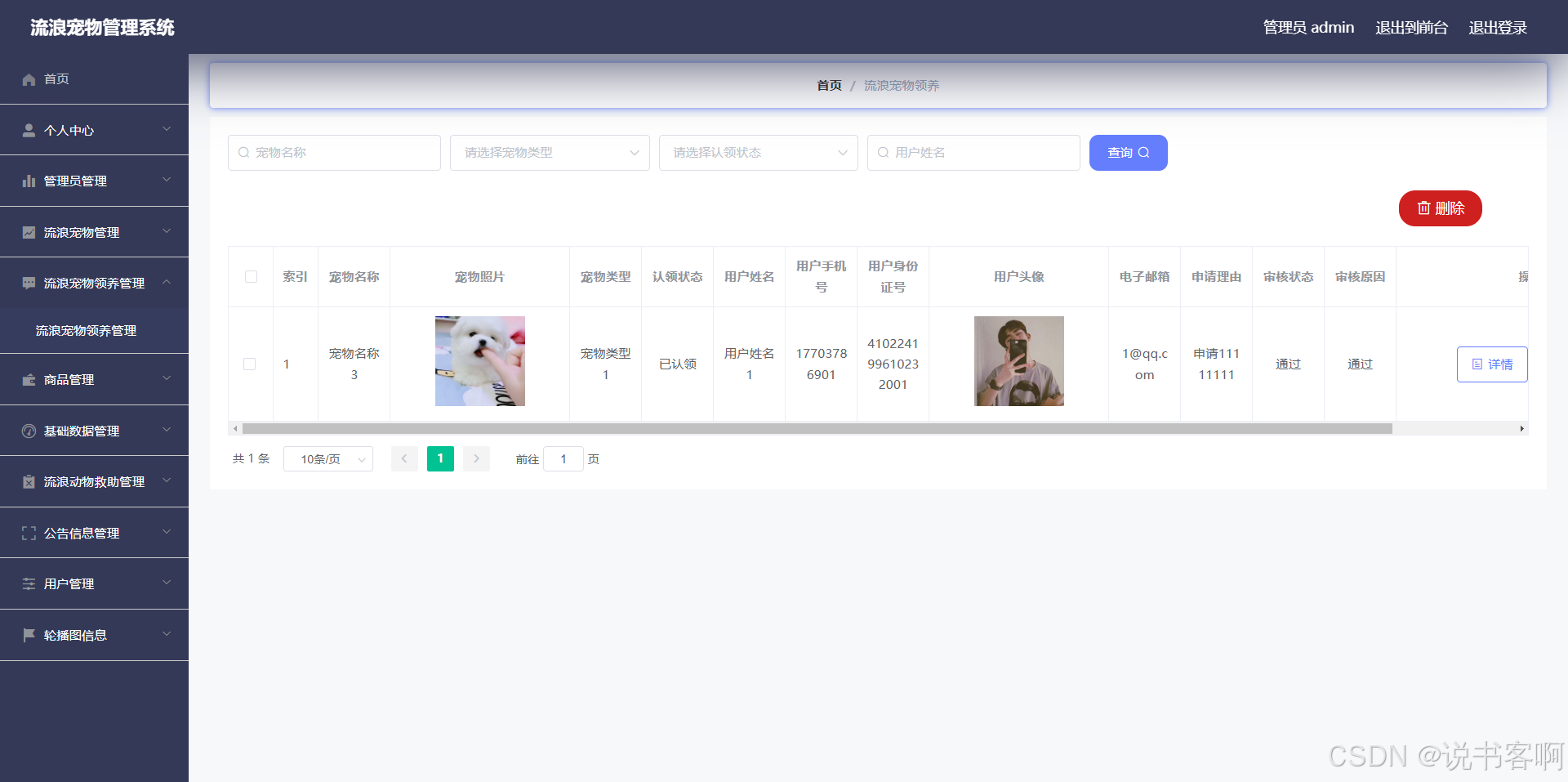Open the 10条/页 page size dropdown

coord(328,459)
